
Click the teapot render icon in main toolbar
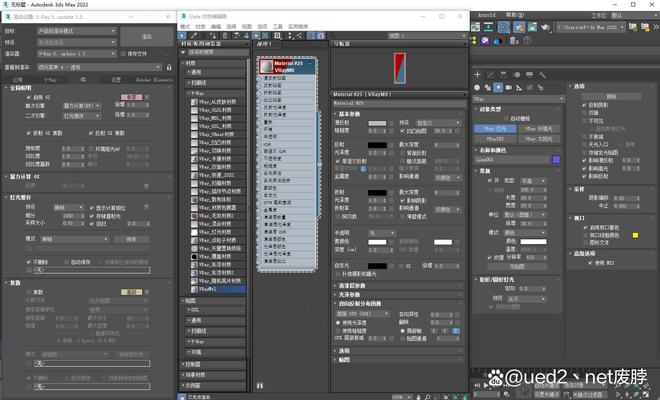click(546, 27)
